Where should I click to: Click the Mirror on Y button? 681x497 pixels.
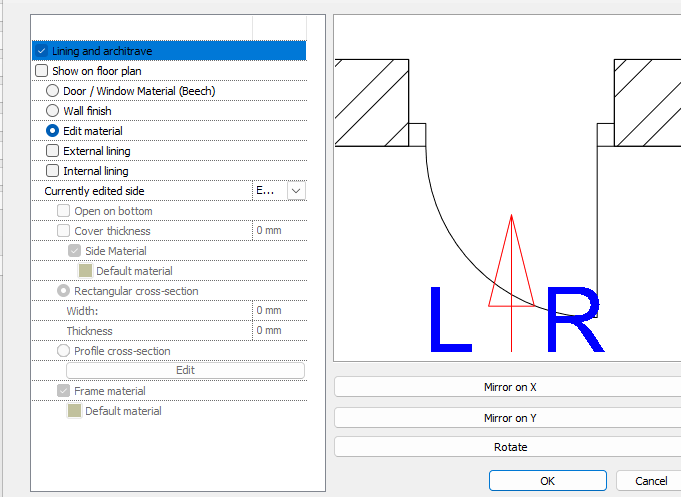point(510,418)
